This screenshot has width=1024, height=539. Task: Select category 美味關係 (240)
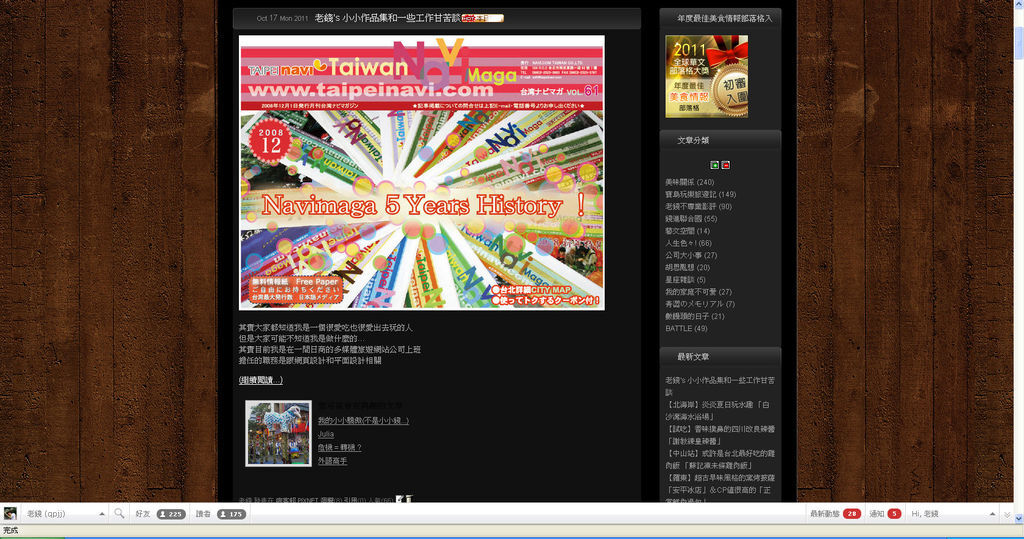tap(690, 182)
